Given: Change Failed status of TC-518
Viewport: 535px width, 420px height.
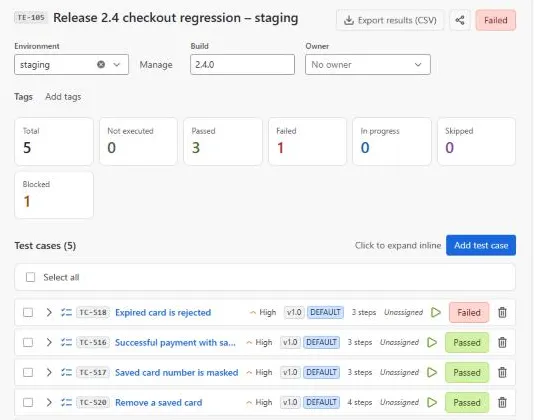Looking at the screenshot, I should coord(469,312).
